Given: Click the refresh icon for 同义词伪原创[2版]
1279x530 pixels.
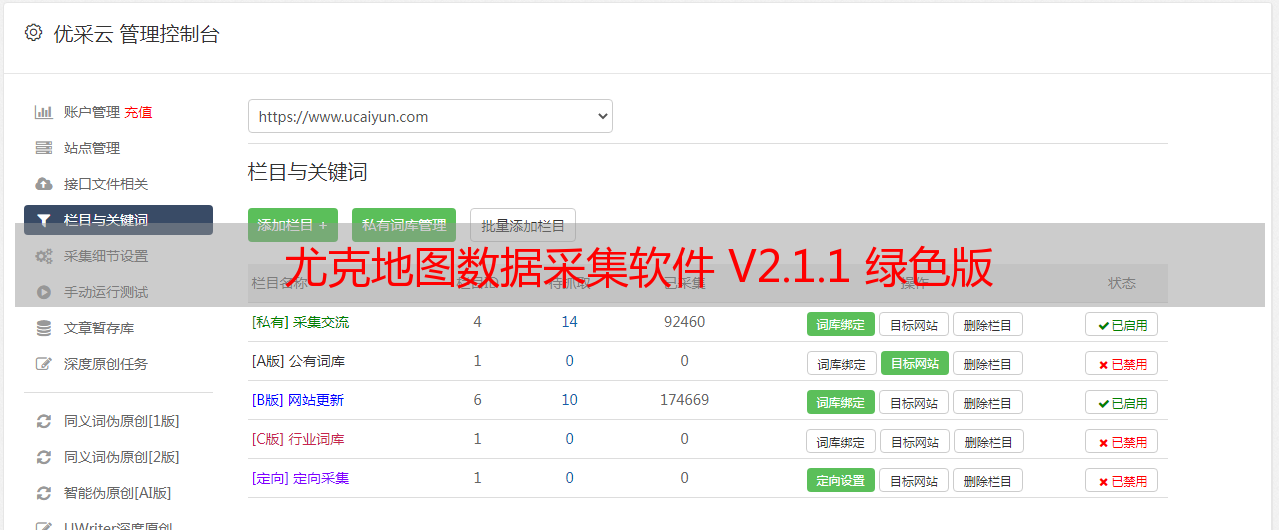Looking at the screenshot, I should (43, 457).
